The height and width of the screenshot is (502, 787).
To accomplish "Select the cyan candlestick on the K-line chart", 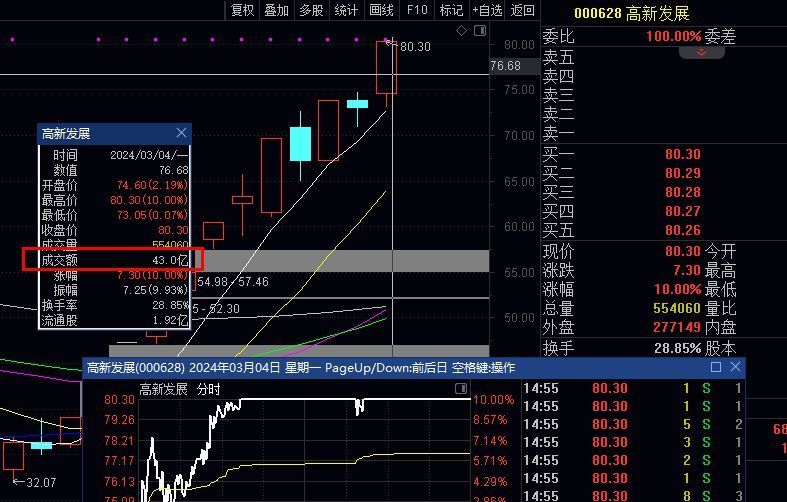I will [300, 143].
